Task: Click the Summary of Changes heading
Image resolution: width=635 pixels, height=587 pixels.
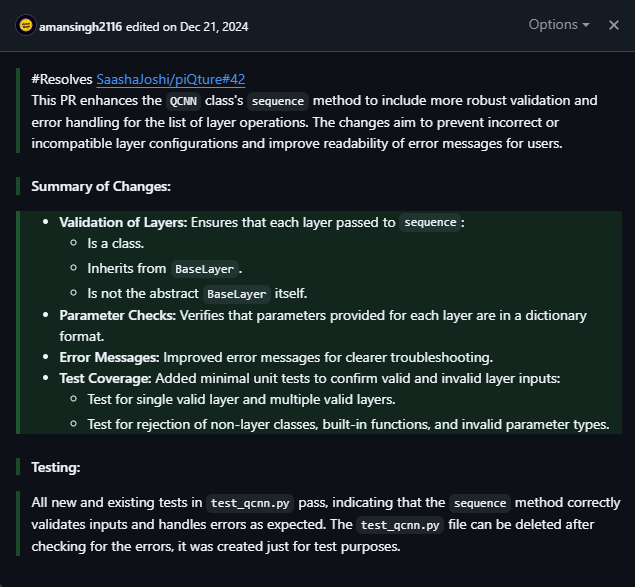Action: pos(100,186)
